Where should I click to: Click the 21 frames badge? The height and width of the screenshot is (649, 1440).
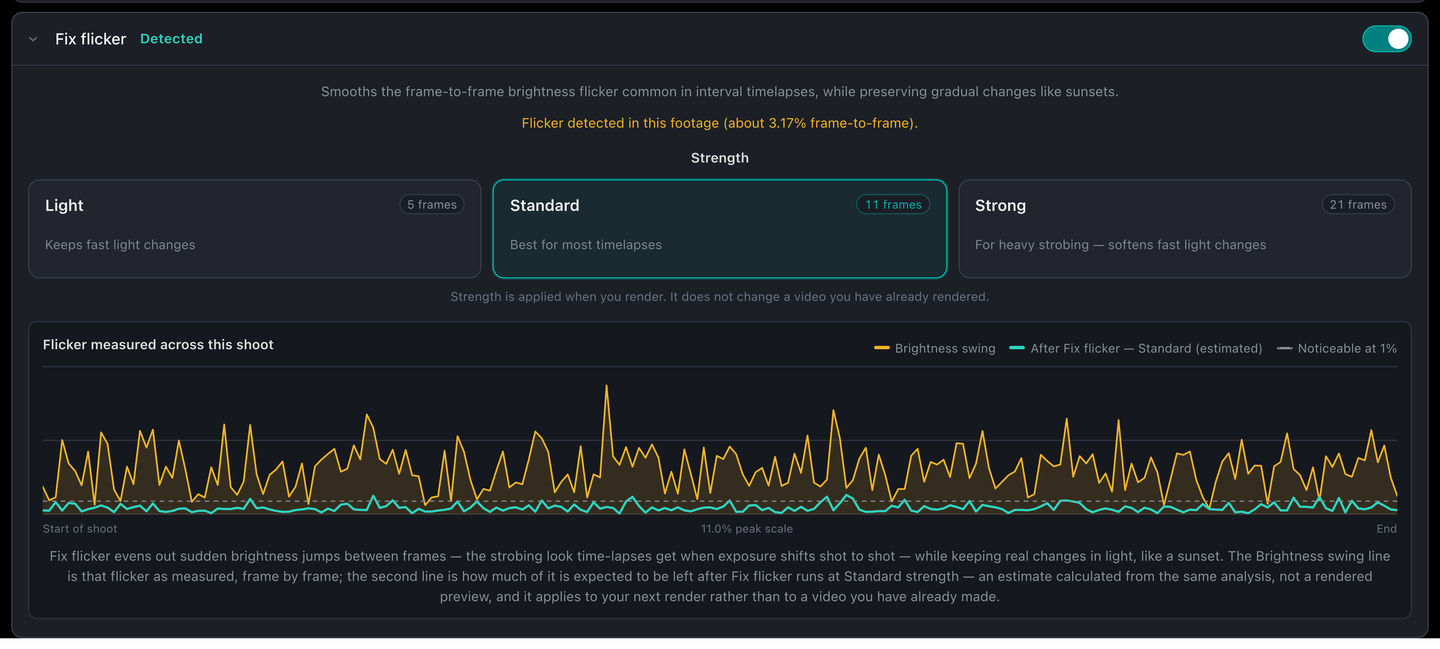(x=1358, y=205)
